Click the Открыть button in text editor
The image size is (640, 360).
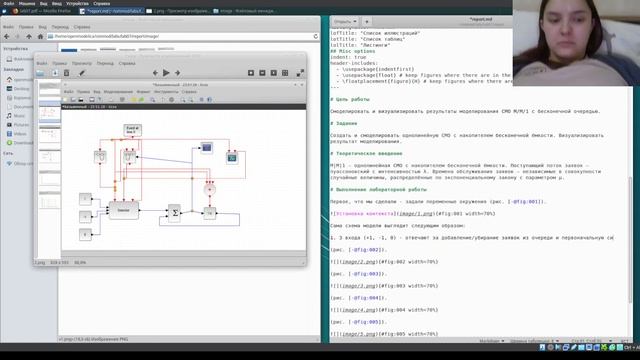pyautogui.click(x=342, y=21)
